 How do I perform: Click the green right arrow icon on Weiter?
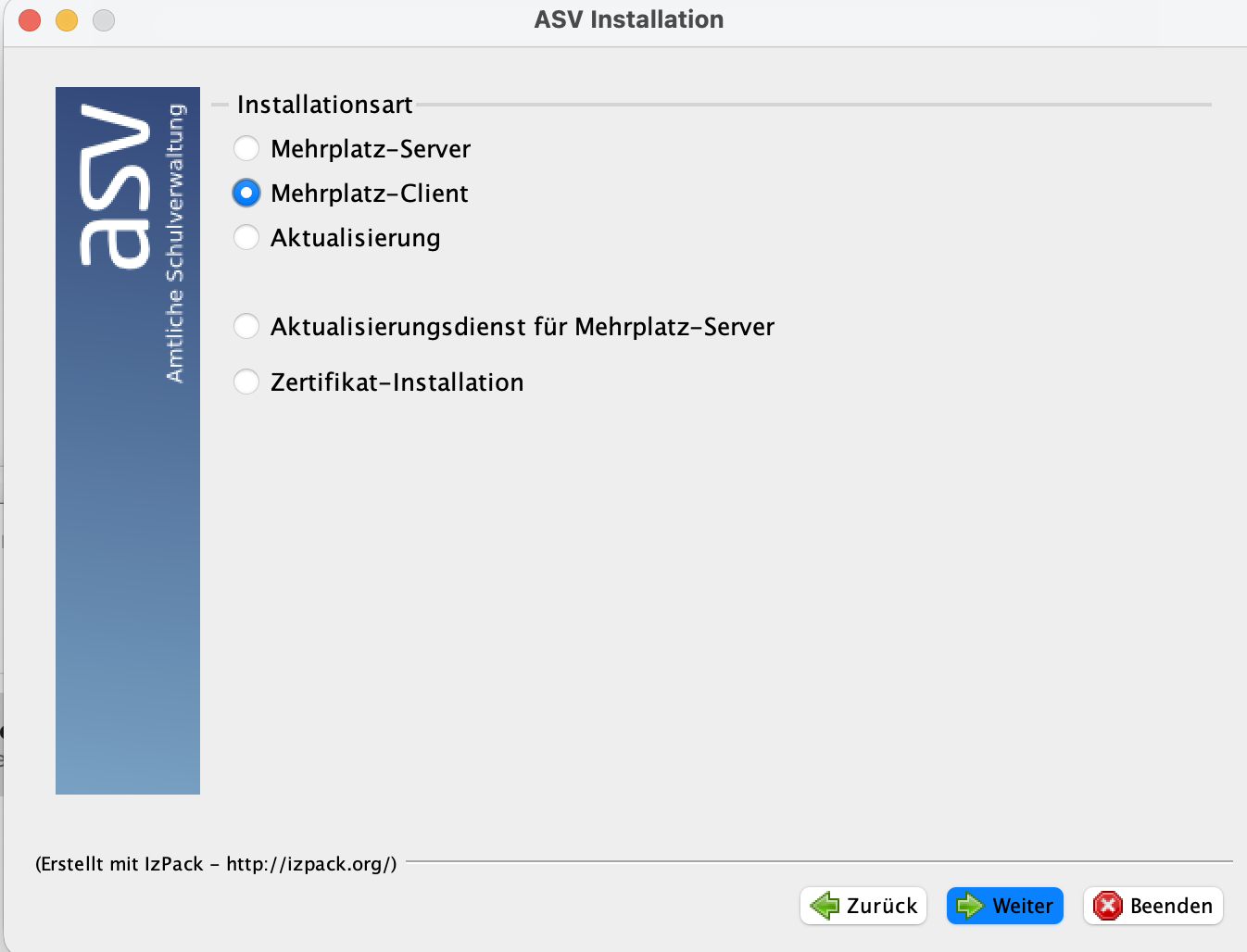point(970,906)
